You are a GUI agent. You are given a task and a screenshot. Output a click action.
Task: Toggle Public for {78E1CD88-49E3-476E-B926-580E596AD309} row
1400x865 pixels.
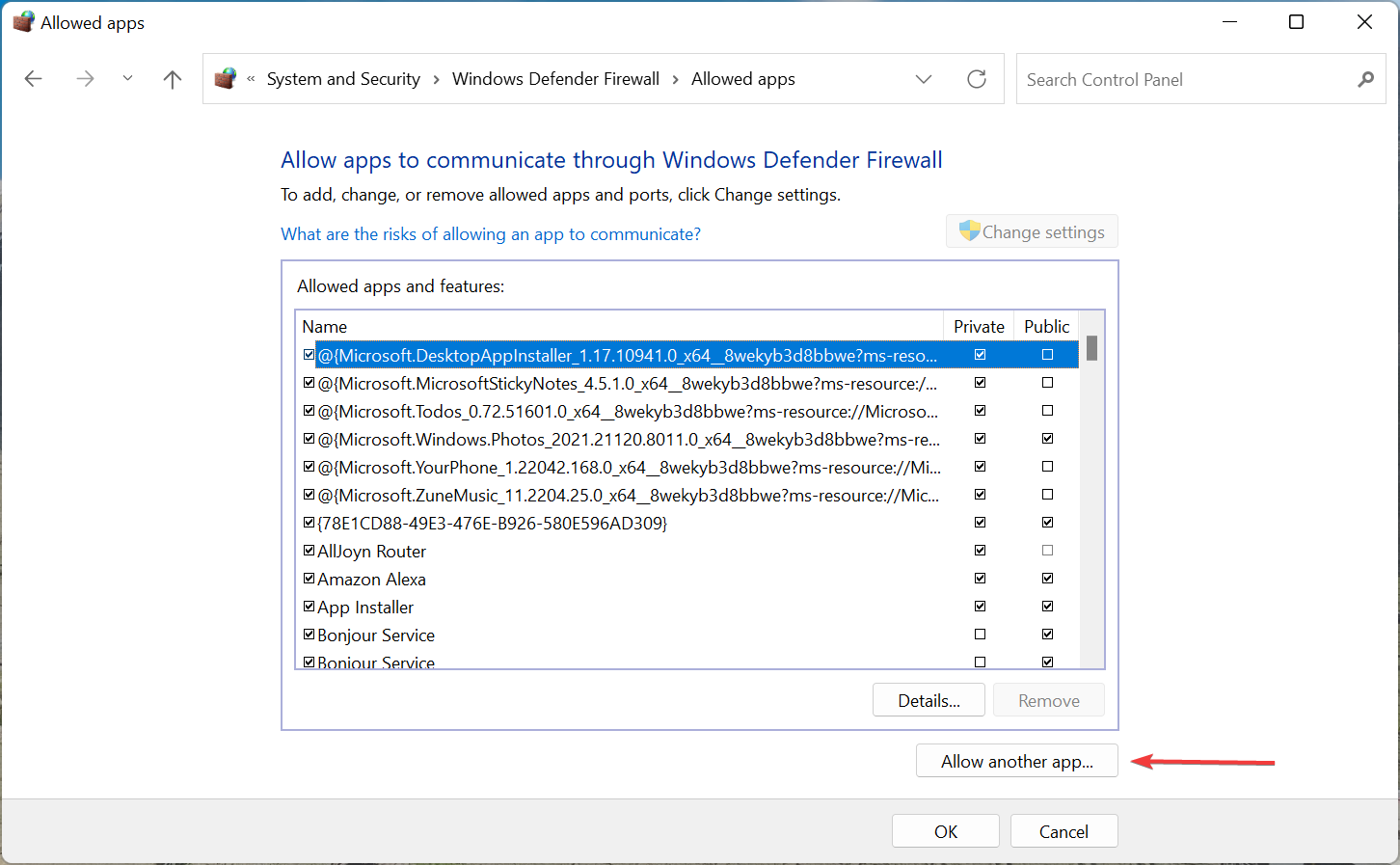1047,523
